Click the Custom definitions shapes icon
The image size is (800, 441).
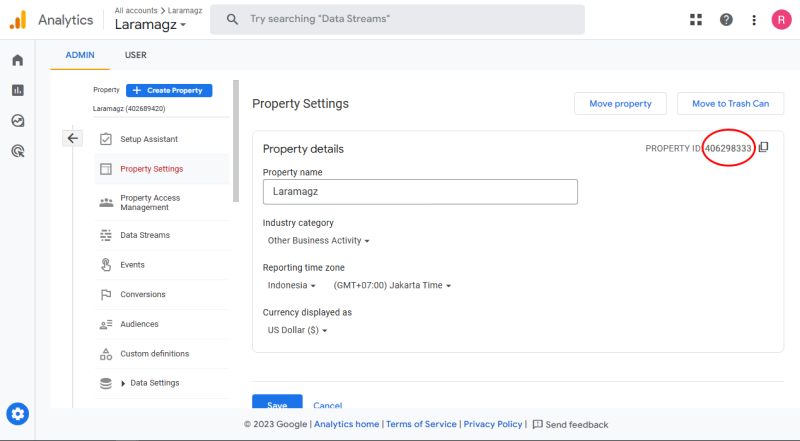click(106, 354)
